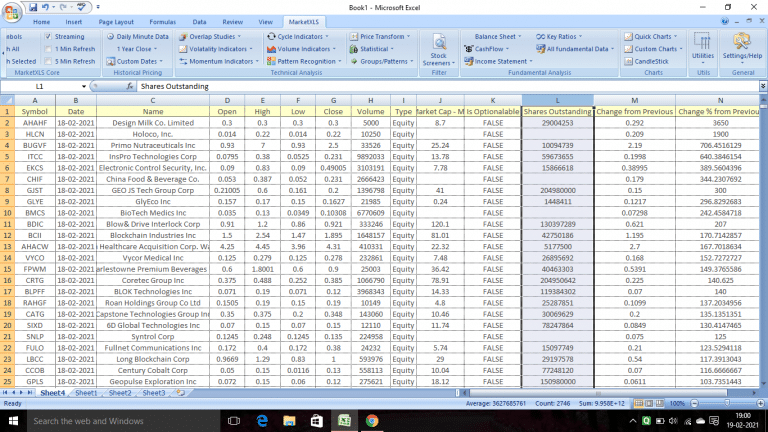This screenshot has height=432, width=768.
Task: Open Momentum Indicators menu
Action: click(218, 62)
